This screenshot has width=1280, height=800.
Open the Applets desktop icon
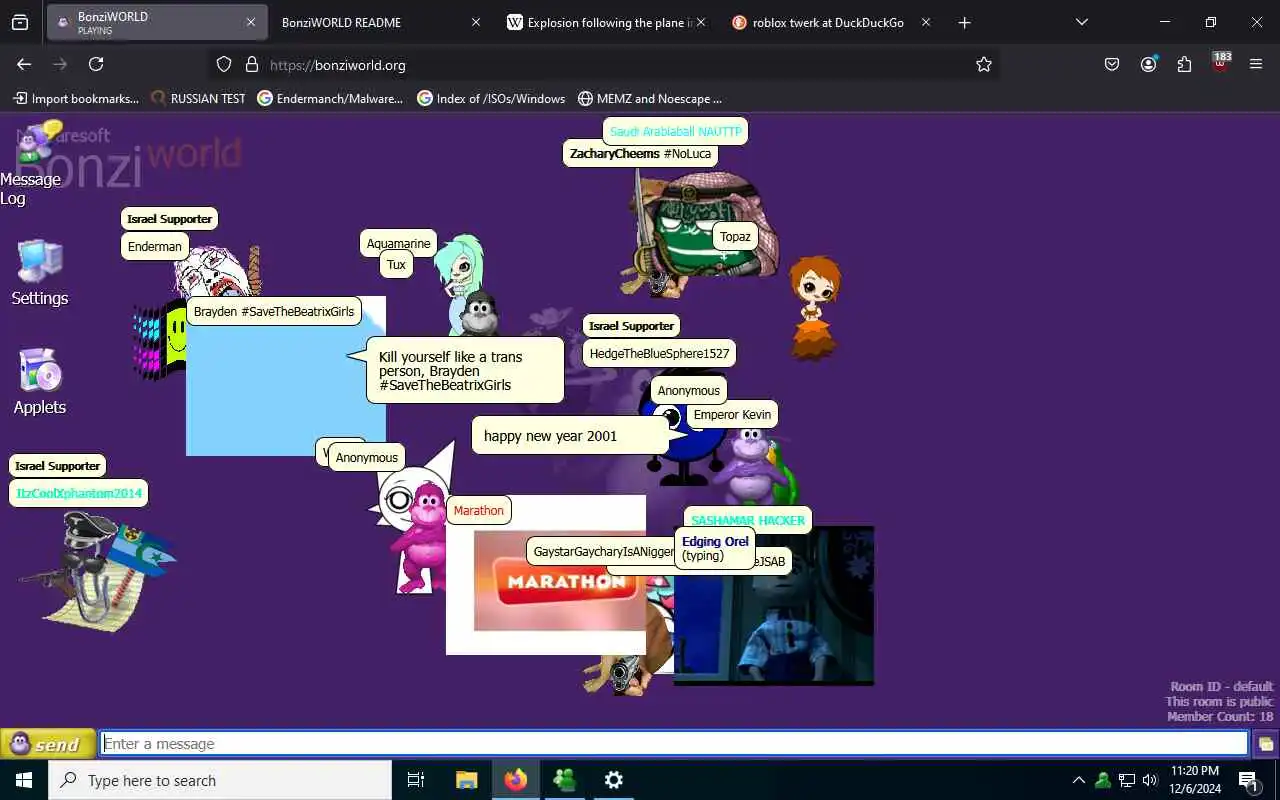point(40,382)
